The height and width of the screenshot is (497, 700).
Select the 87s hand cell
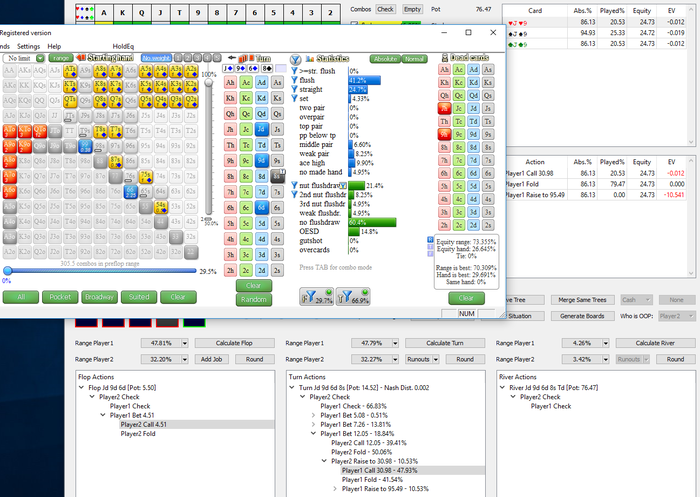pyautogui.click(x=115, y=161)
